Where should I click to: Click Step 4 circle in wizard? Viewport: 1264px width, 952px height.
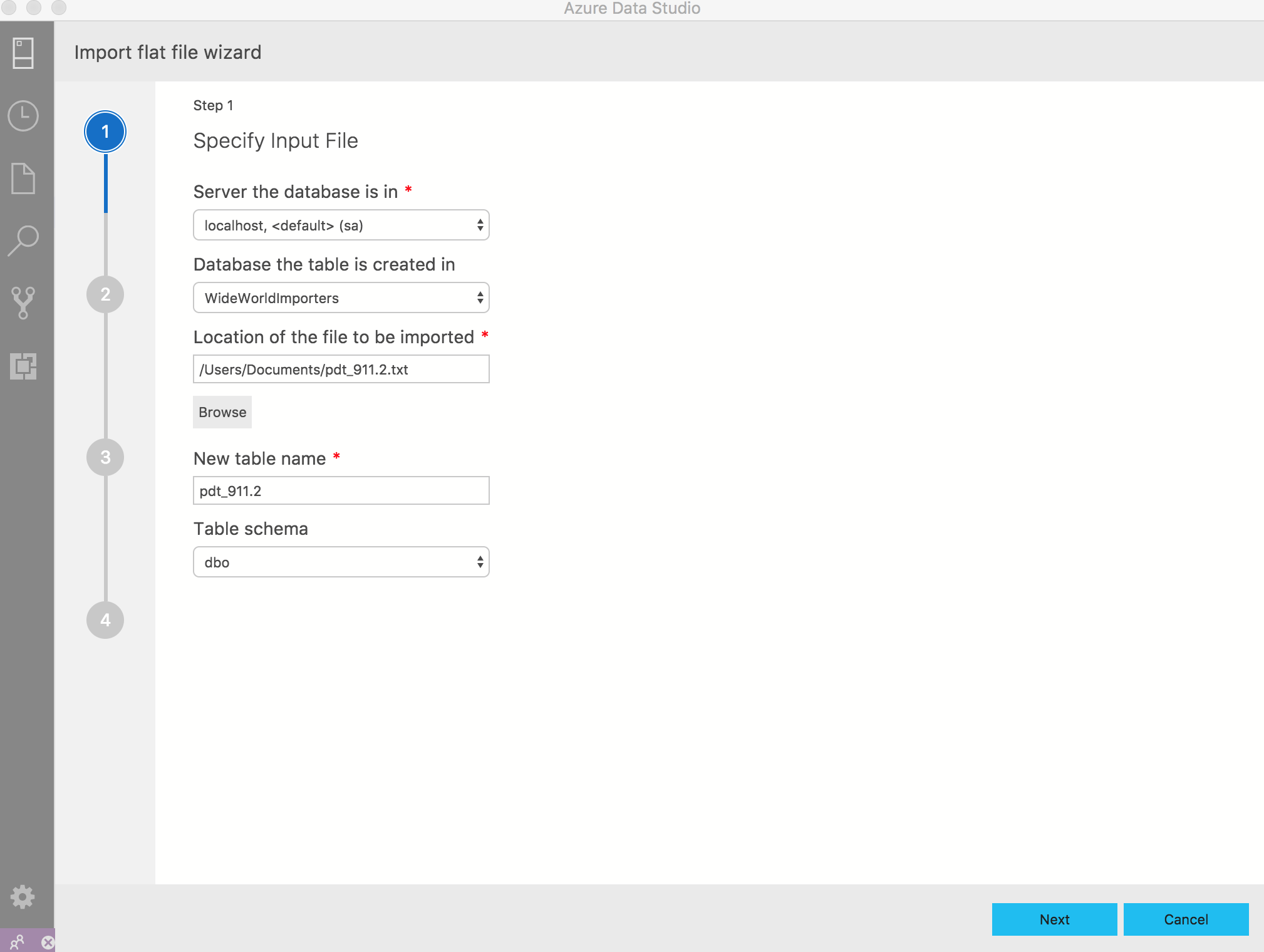105,619
